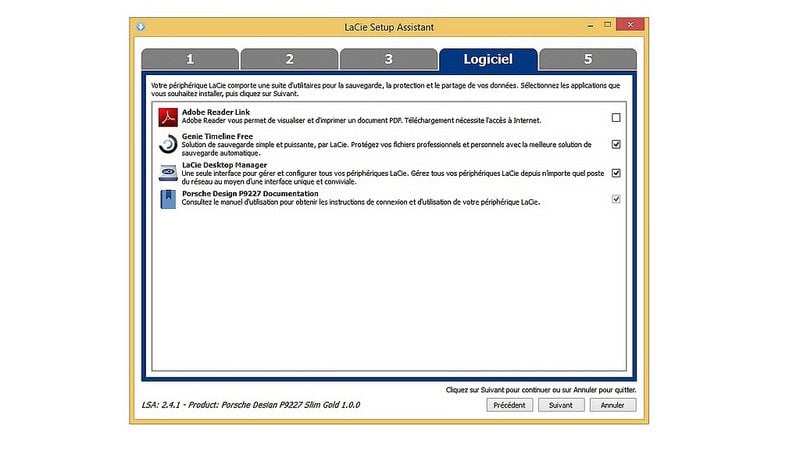Click Suivant to continue
Image resolution: width=800 pixels, height=451 pixels.
[561, 405]
